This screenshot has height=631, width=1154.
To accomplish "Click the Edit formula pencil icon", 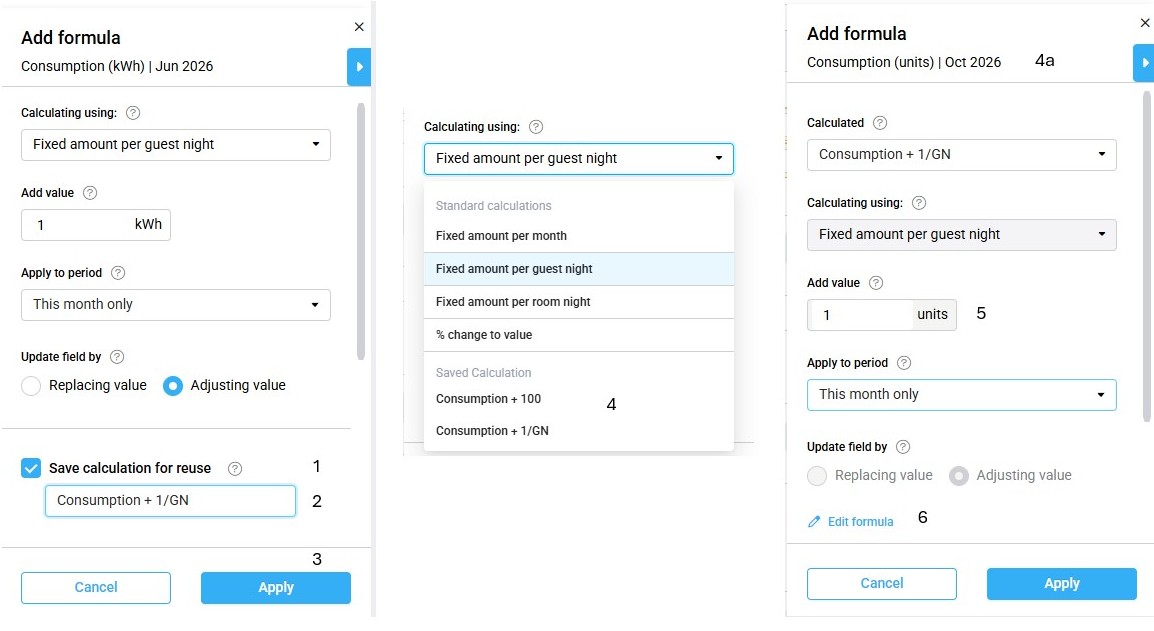I will (814, 522).
